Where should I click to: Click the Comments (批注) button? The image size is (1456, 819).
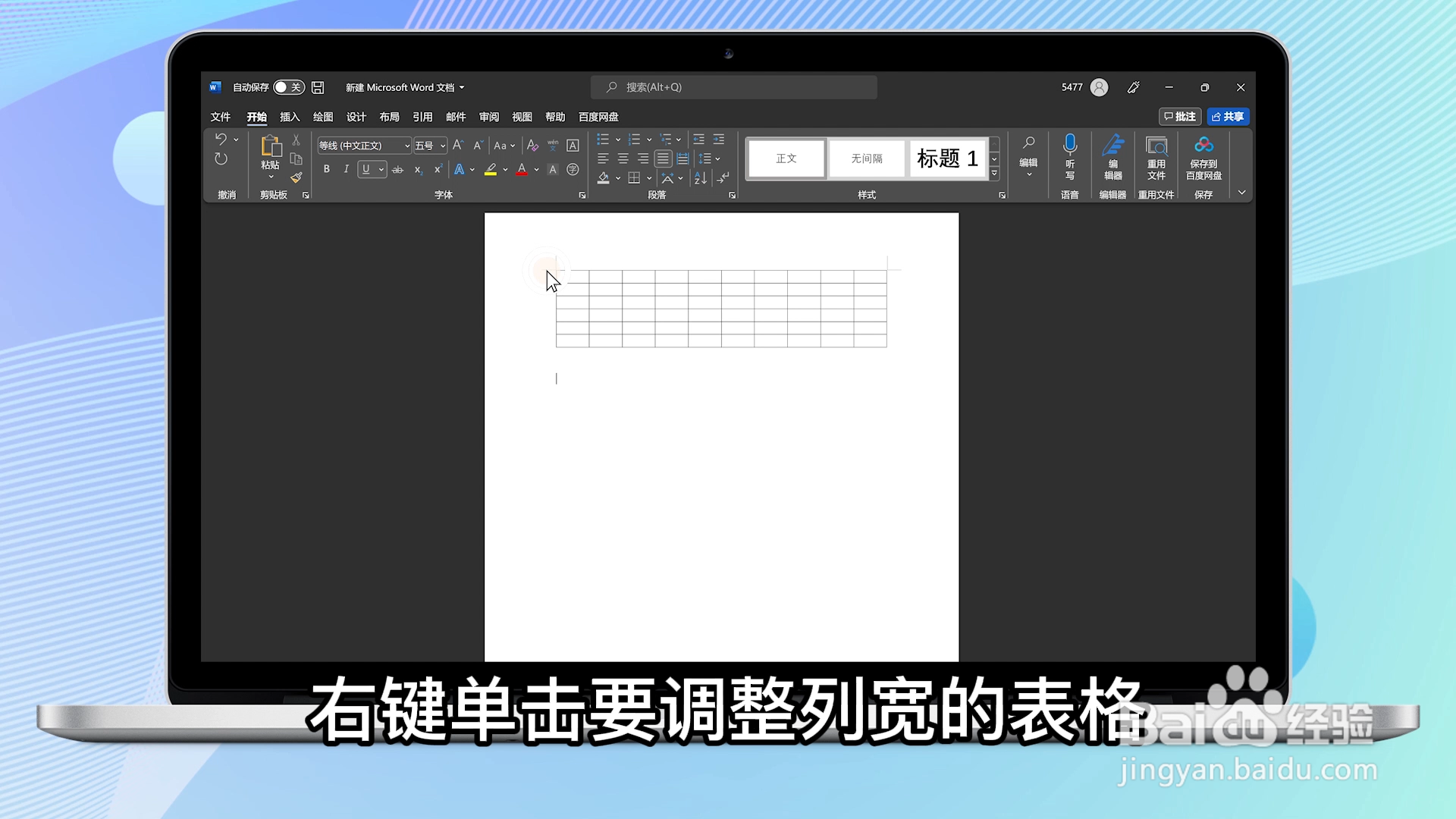tap(1180, 117)
